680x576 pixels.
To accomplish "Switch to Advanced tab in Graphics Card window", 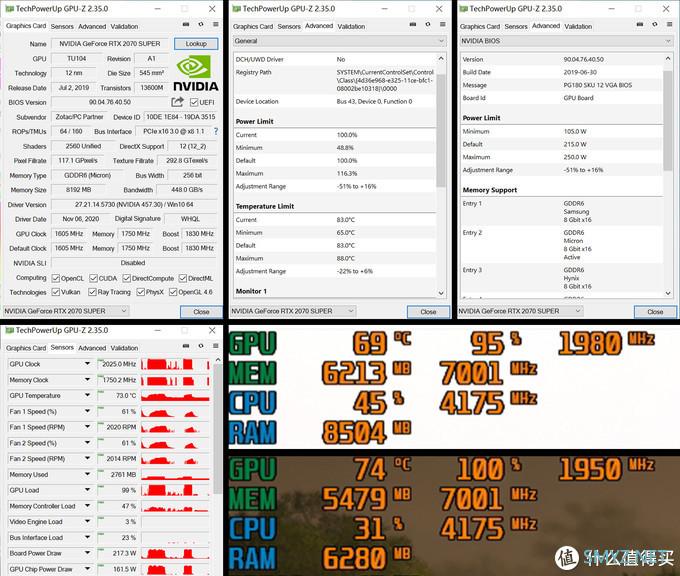I will pyautogui.click(x=92, y=26).
